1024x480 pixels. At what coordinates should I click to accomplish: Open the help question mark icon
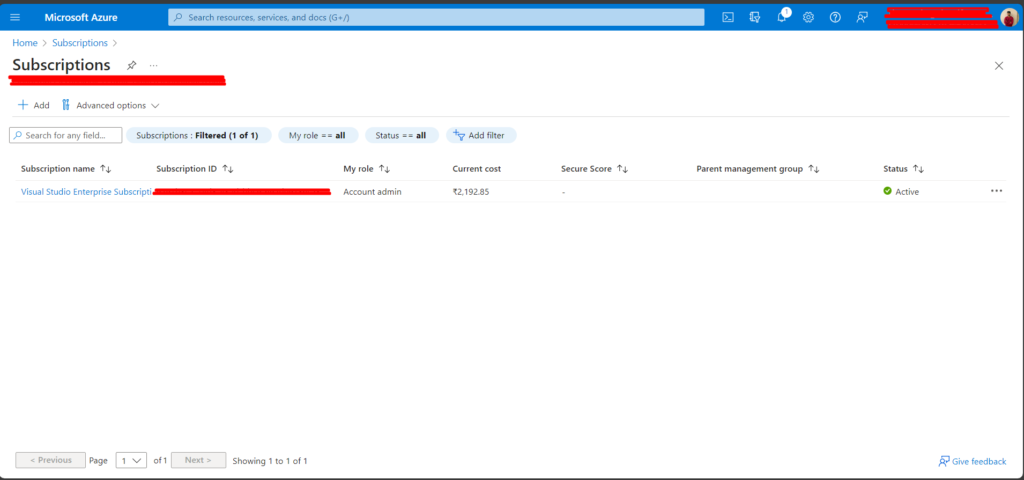(835, 18)
